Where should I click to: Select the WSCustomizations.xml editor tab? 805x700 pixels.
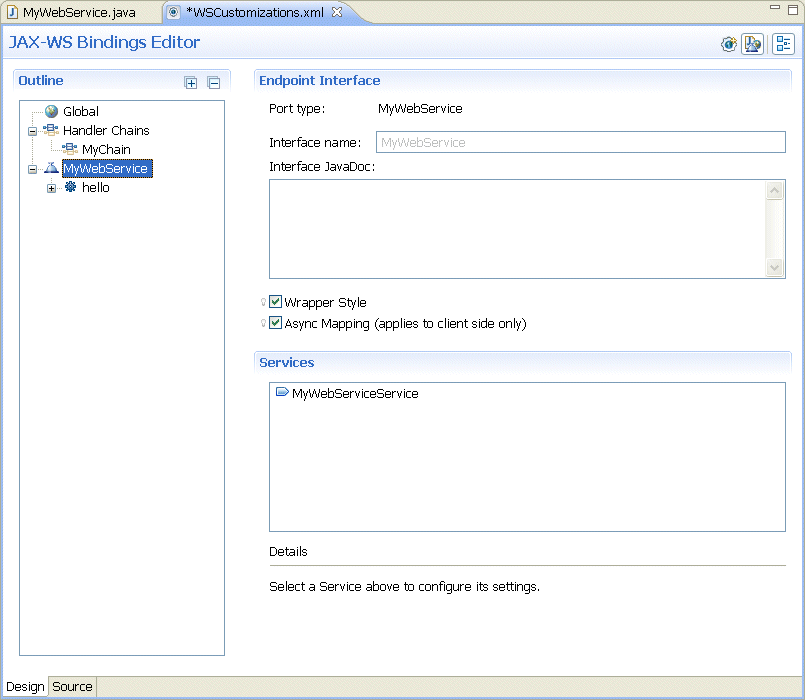point(255,12)
